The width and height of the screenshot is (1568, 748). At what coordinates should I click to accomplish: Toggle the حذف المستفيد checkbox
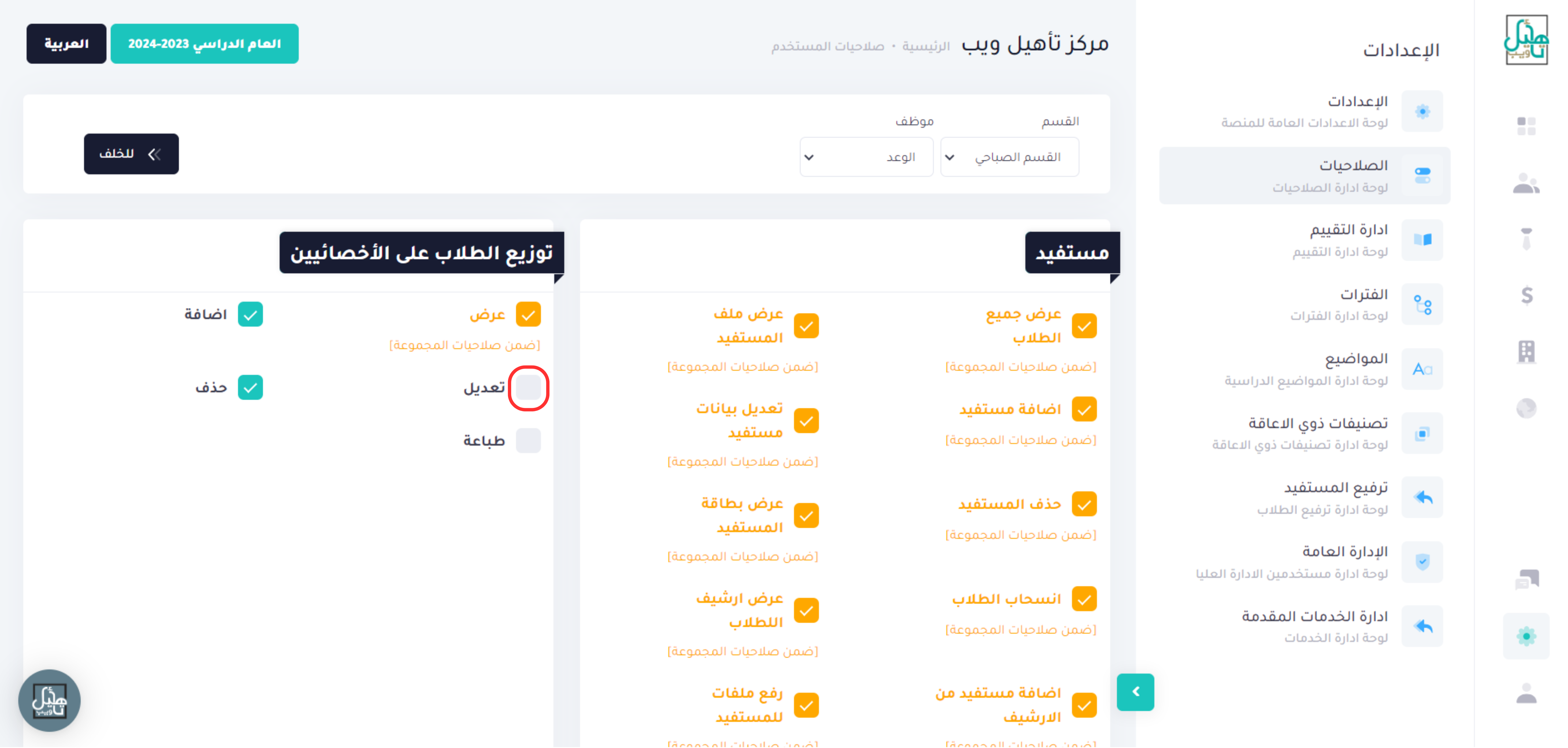[1084, 504]
